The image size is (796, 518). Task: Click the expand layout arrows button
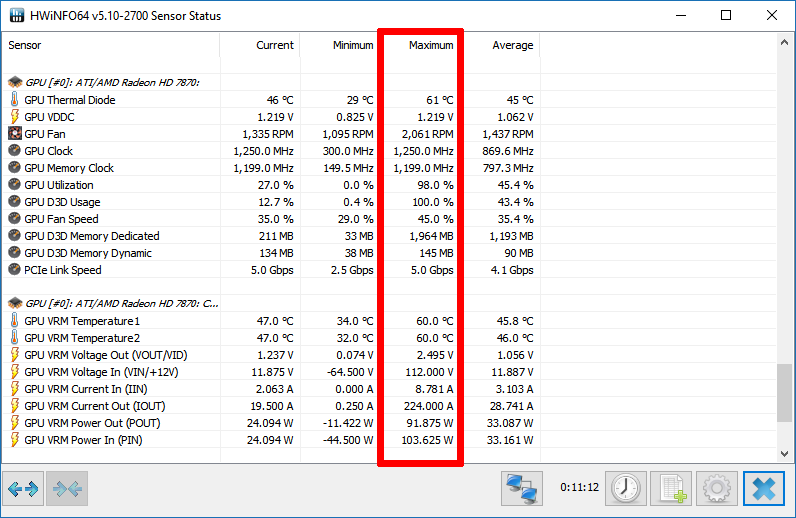[23, 489]
